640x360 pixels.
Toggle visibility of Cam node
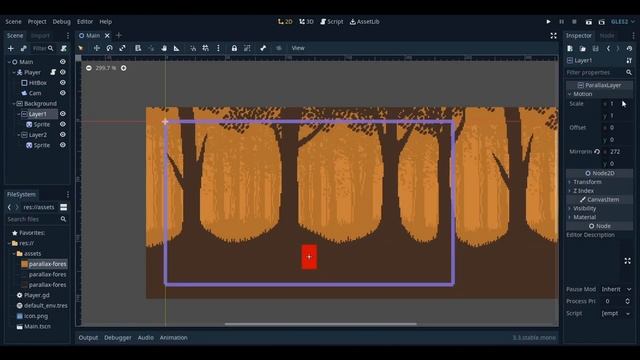63,93
